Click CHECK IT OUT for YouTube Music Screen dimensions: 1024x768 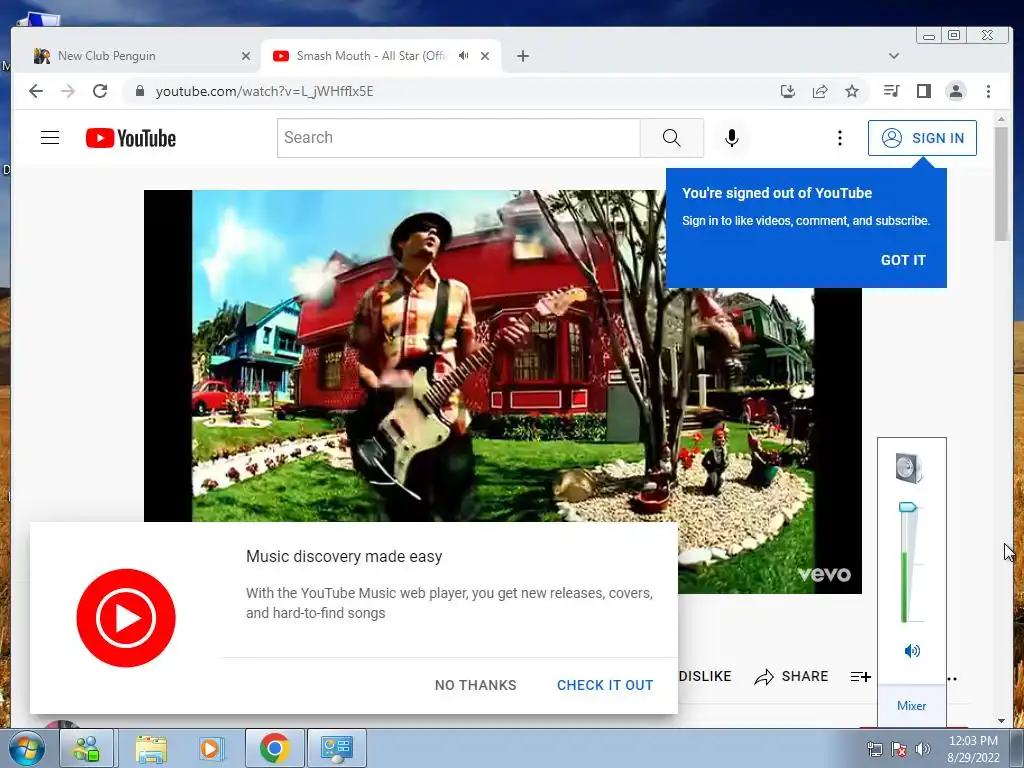[605, 685]
